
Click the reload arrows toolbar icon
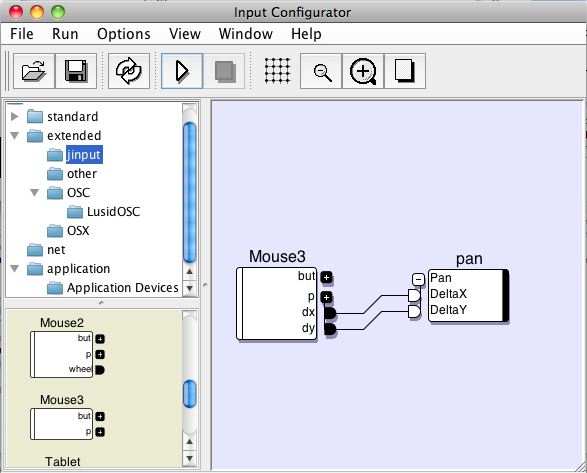[129, 71]
